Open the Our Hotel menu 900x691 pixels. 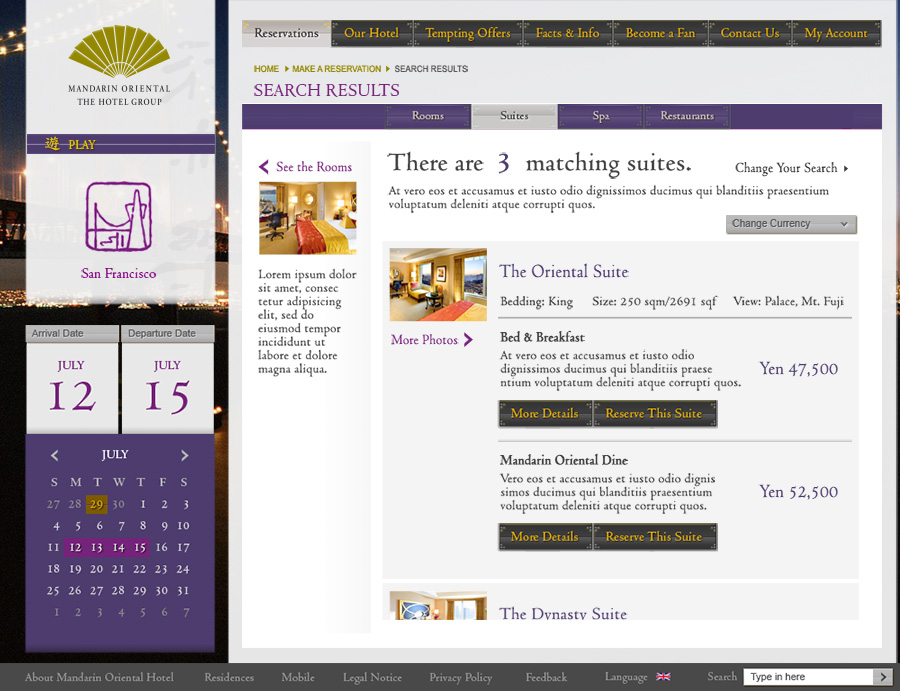[371, 33]
